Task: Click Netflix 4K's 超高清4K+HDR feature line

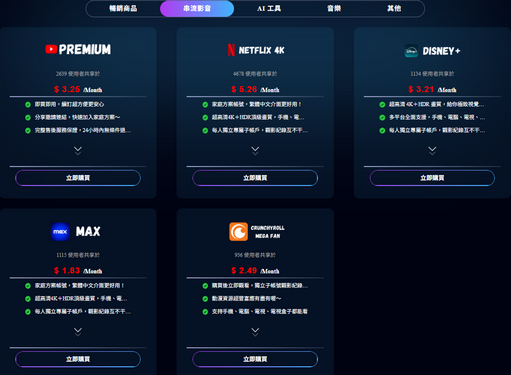Action: [258, 117]
